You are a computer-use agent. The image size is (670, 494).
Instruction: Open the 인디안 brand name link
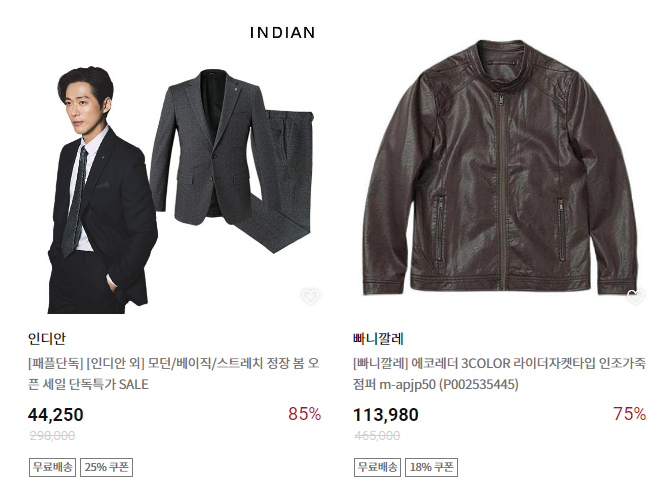click(x=48, y=338)
